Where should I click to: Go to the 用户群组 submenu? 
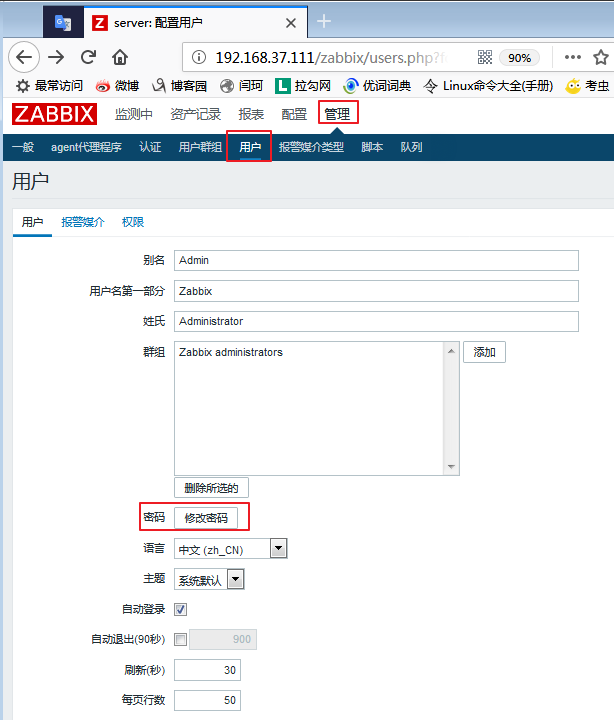(x=200, y=147)
